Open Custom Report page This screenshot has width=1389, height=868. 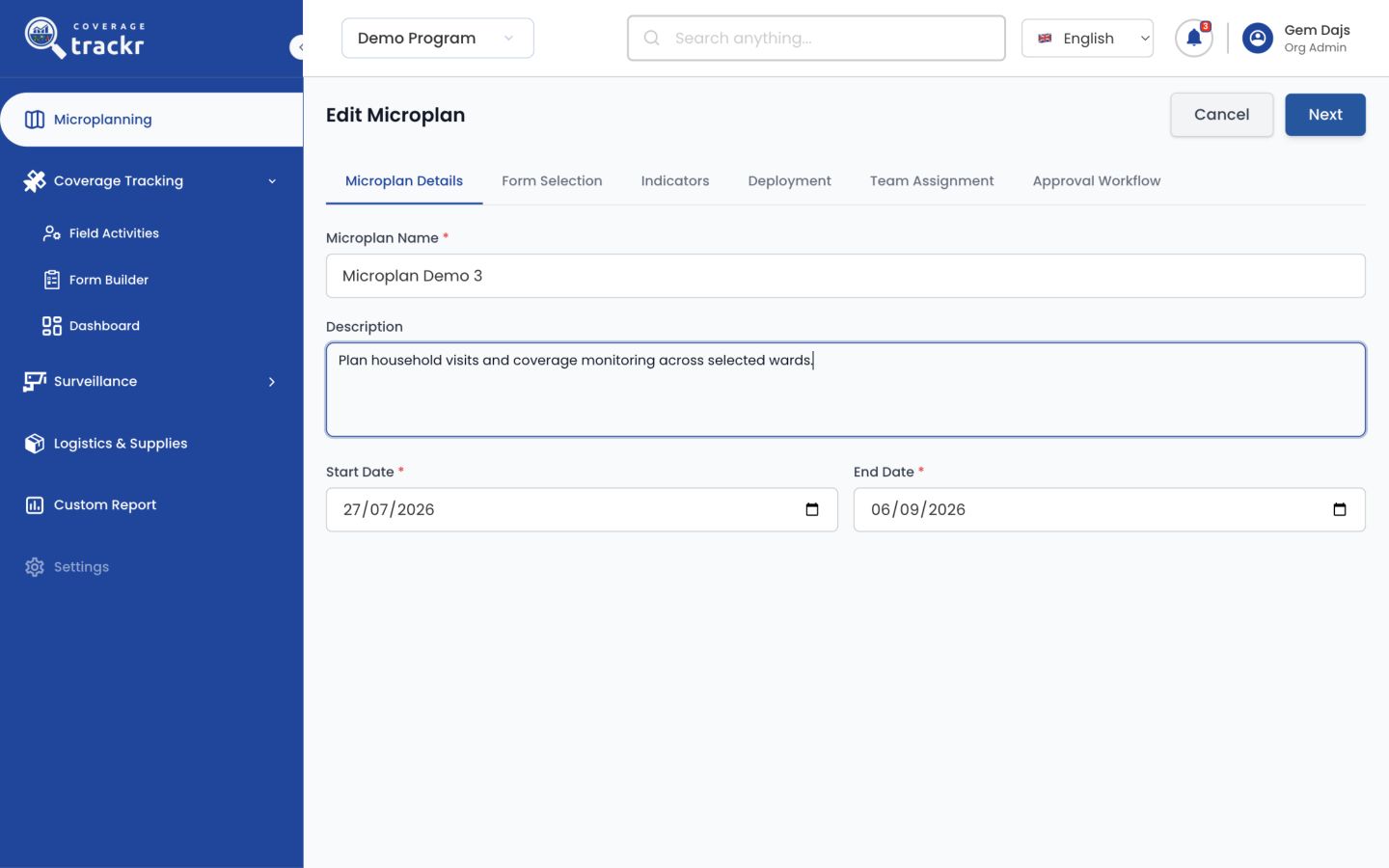(x=105, y=504)
